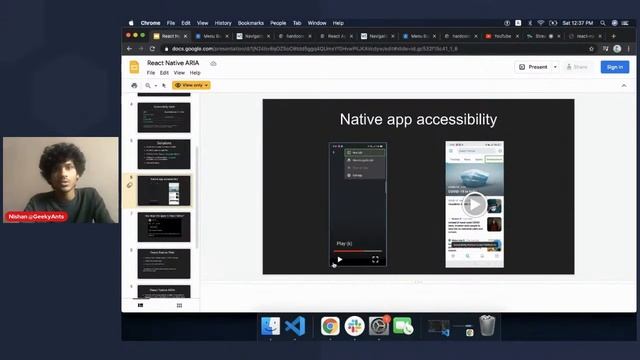The image size is (640, 360).
Task: Click the zoom magnifier tool
Action: pos(148,85)
